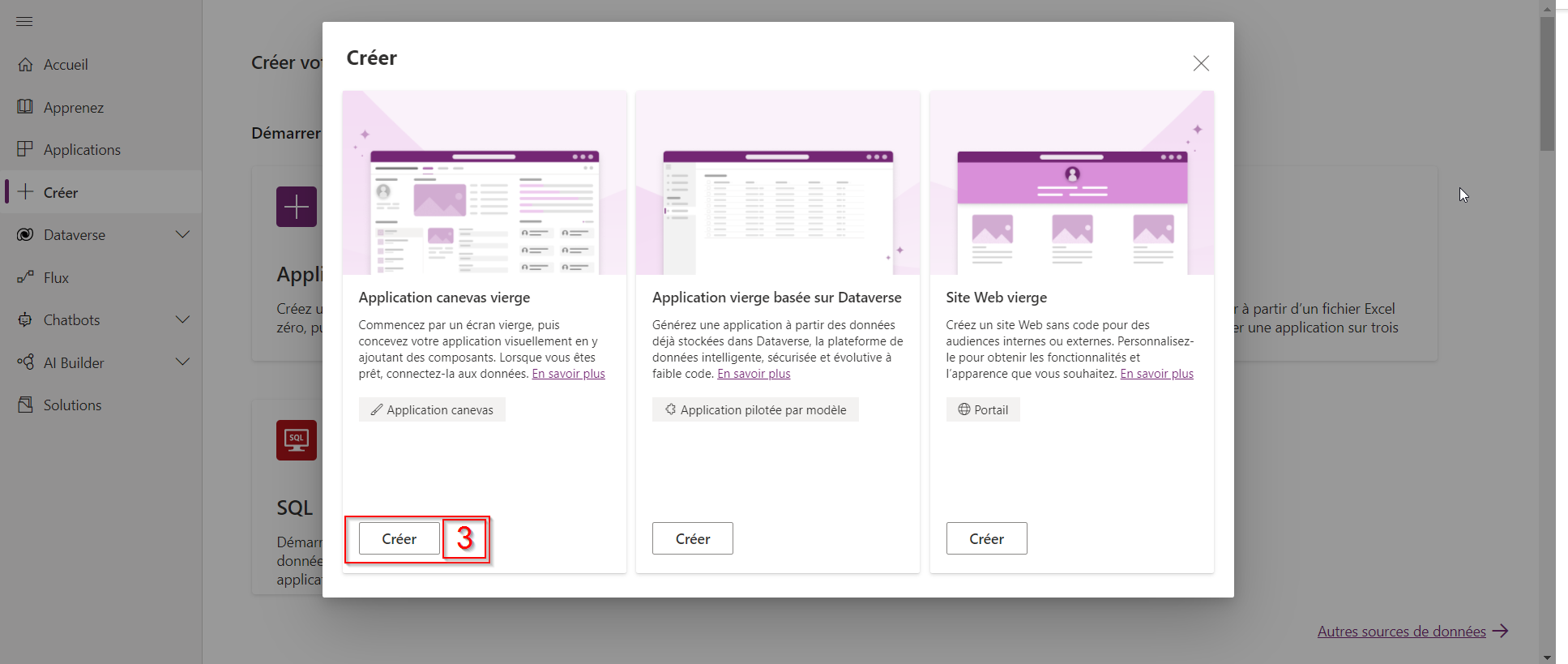Click the Solutions icon in sidebar
The width and height of the screenshot is (1568, 664).
click(25, 405)
